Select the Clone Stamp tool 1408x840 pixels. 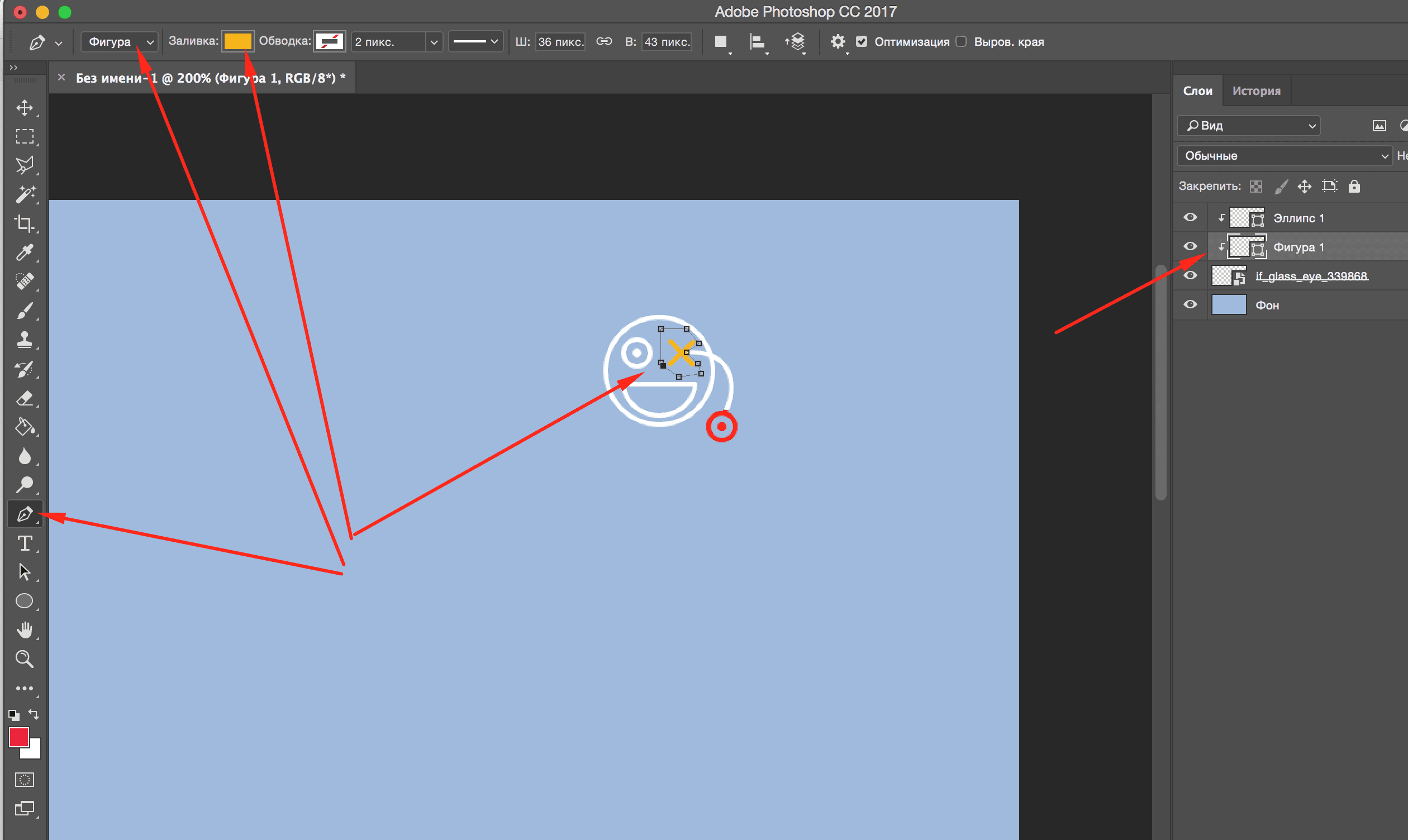pyautogui.click(x=25, y=340)
